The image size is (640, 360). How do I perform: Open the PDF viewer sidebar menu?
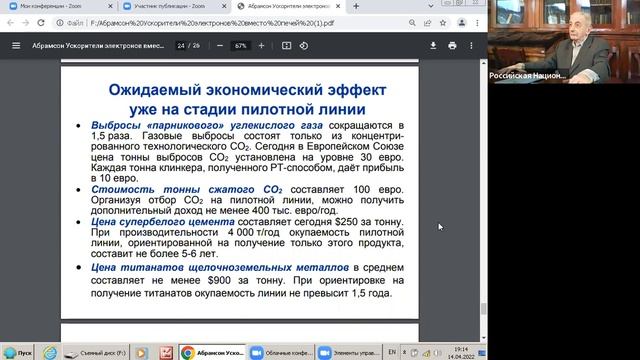16,46
